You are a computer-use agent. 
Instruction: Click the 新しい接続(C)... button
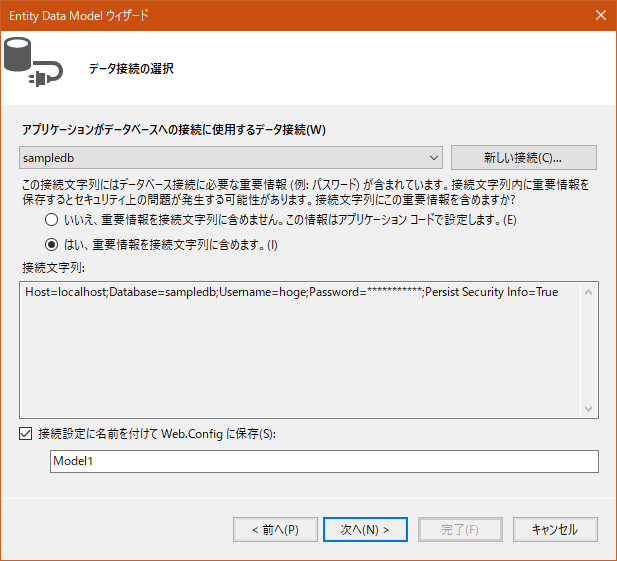(523, 158)
